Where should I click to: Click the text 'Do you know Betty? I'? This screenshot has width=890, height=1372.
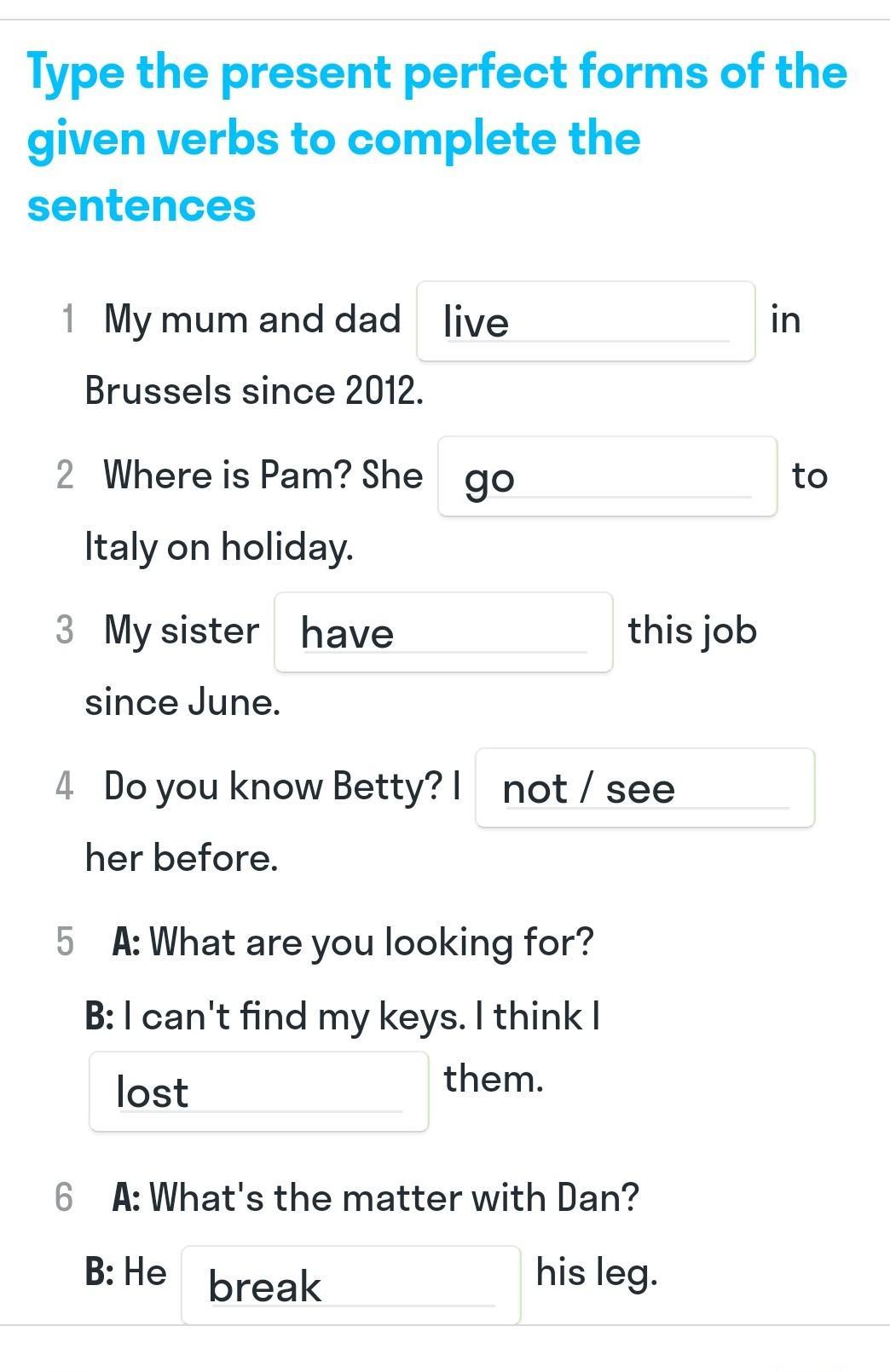coord(282,787)
